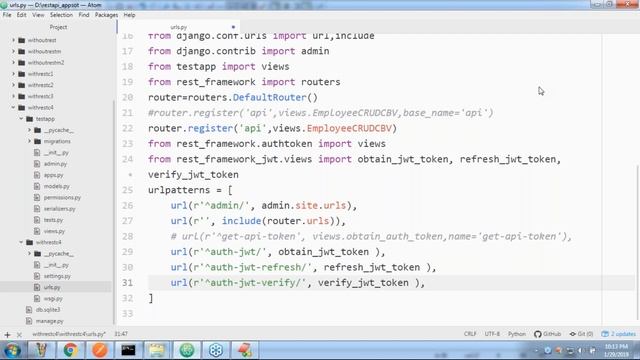Viewport: 640px width, 360px height.
Task: Click the Project panel header
Action: (x=58, y=27)
